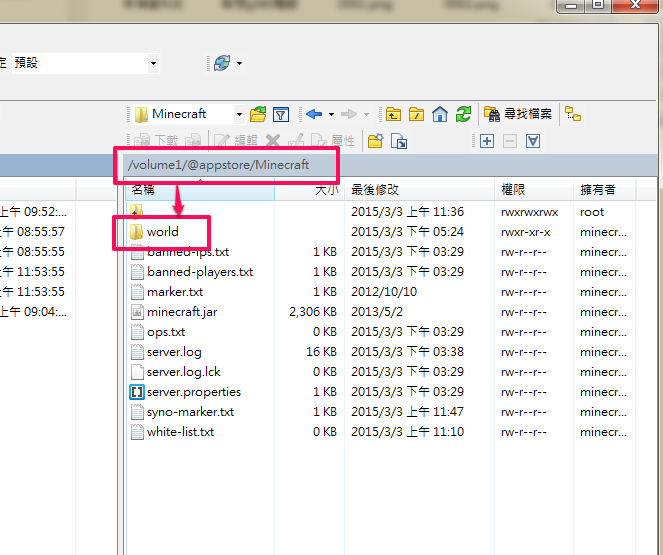
Task: Click the minus unselect-files icon
Action: pos(510,141)
